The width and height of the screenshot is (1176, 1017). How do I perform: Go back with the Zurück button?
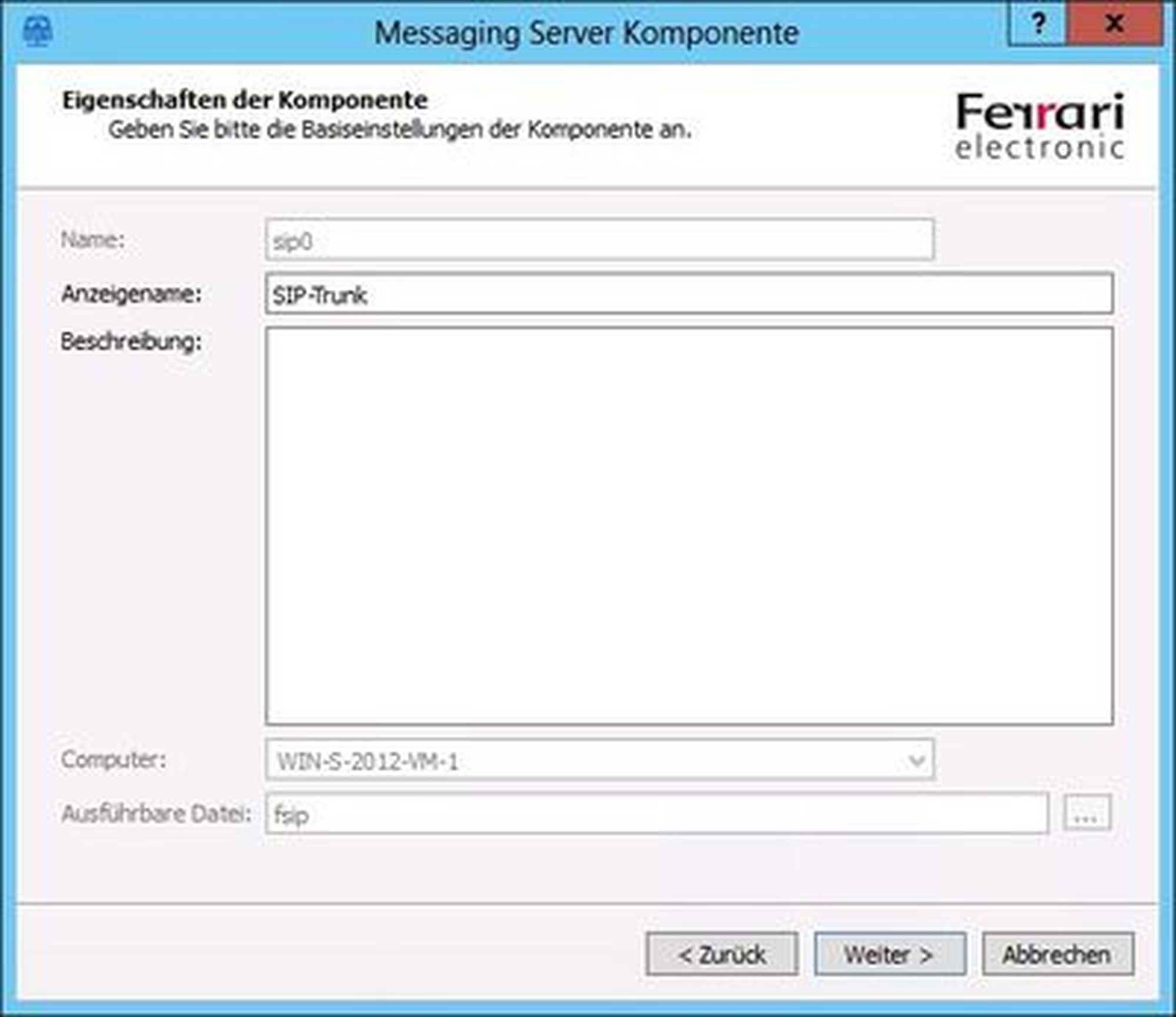coord(721,955)
